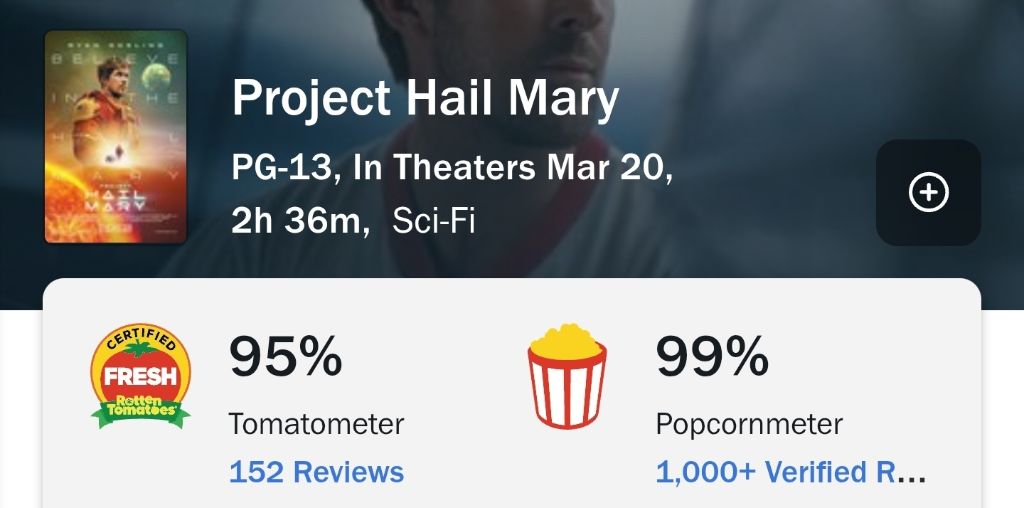Viewport: 1024px width, 508px height.
Task: Click the 99% Popcornmeter score
Action: [x=712, y=356]
